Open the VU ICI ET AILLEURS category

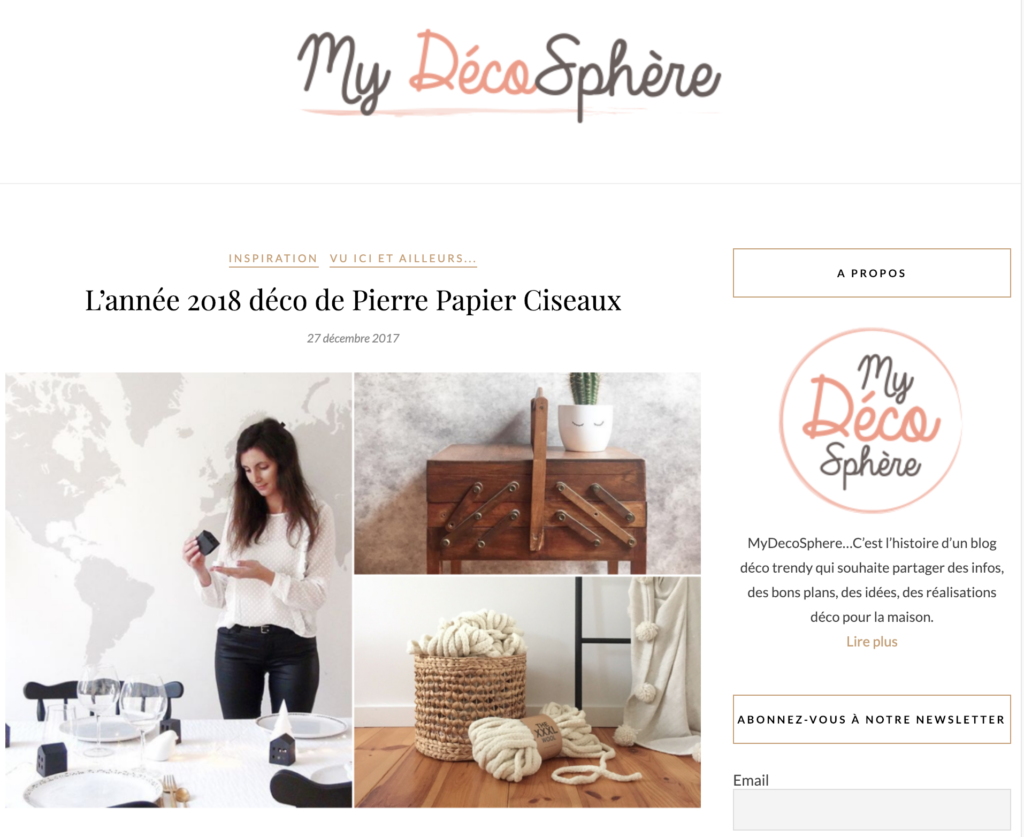pos(403,259)
